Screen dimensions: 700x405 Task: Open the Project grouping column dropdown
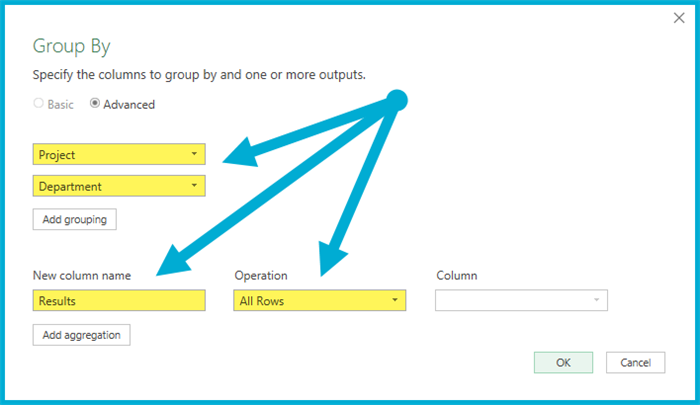pos(119,155)
